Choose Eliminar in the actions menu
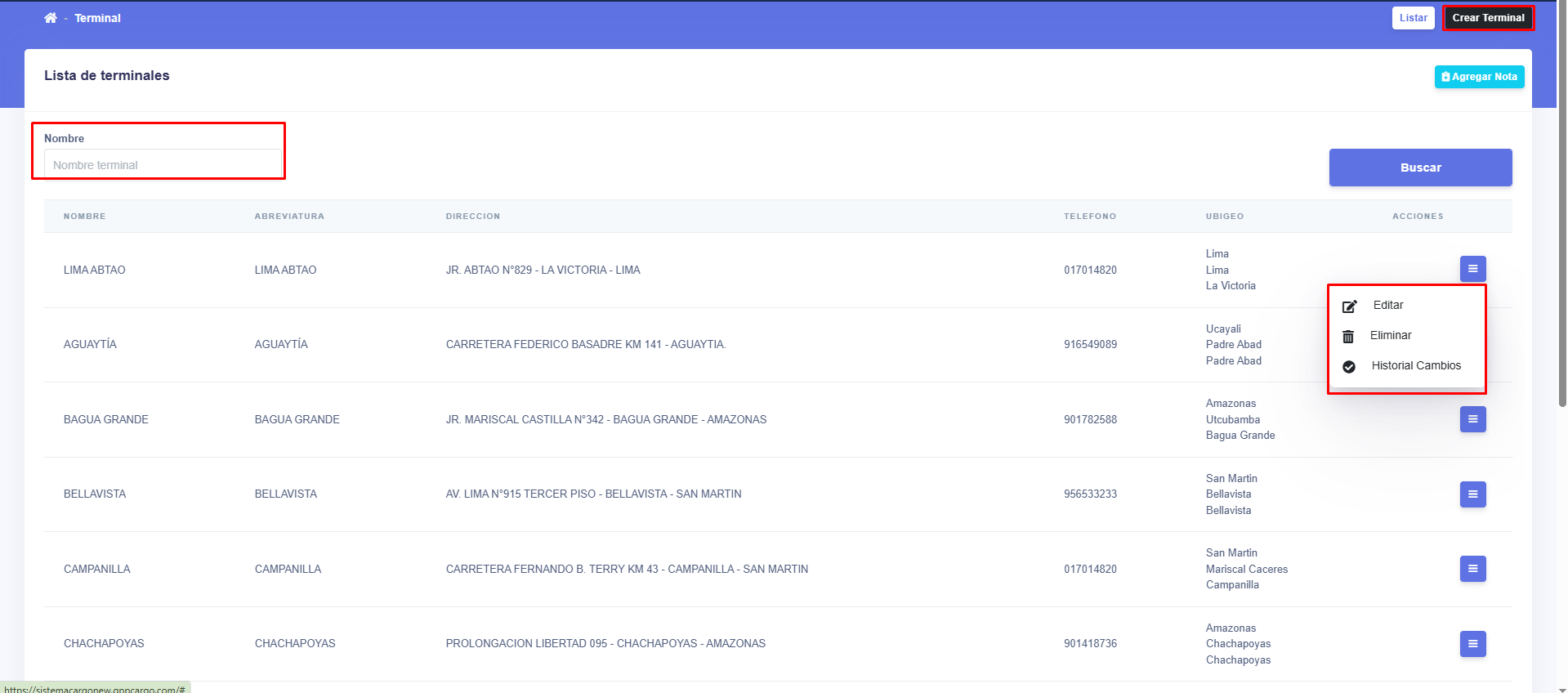This screenshot has width=1568, height=693. 1391,336
